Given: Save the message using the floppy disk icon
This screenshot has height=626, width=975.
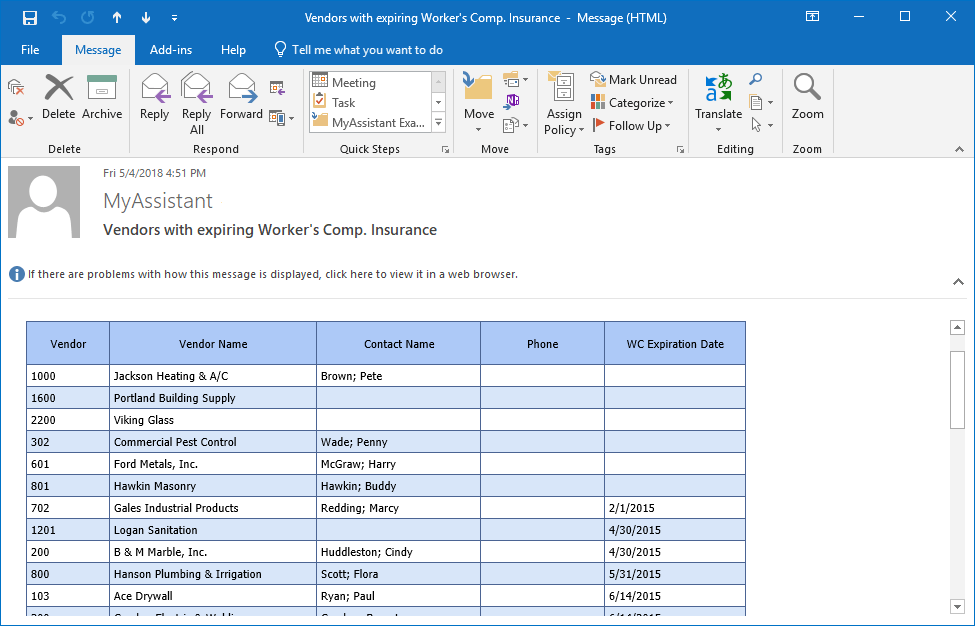Looking at the screenshot, I should pyautogui.click(x=30, y=18).
